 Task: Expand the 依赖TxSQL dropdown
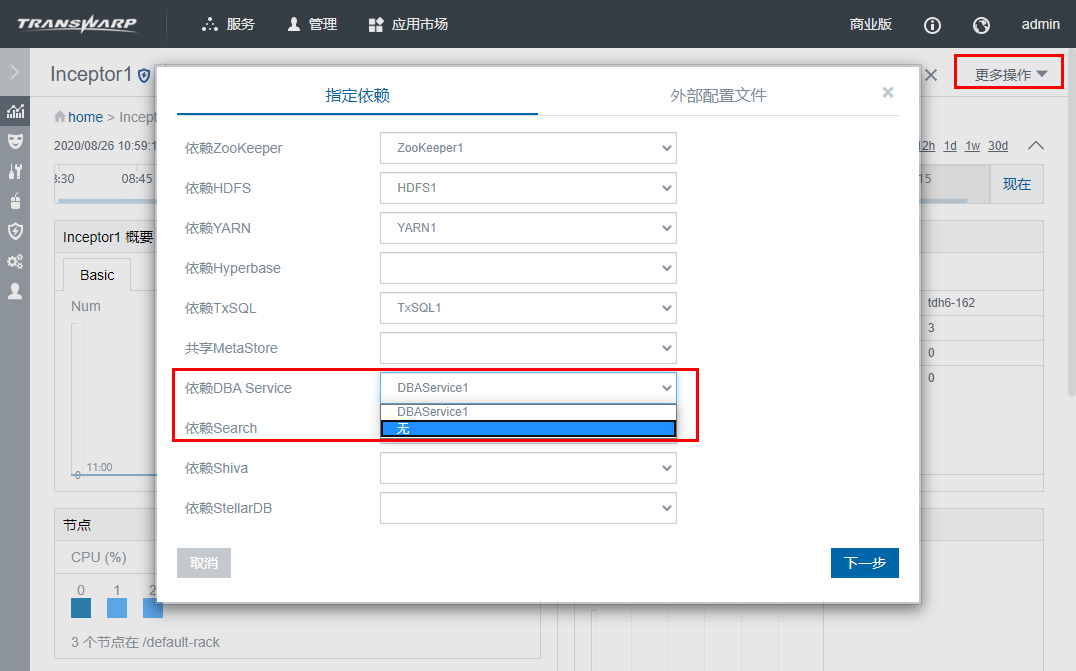click(x=528, y=308)
